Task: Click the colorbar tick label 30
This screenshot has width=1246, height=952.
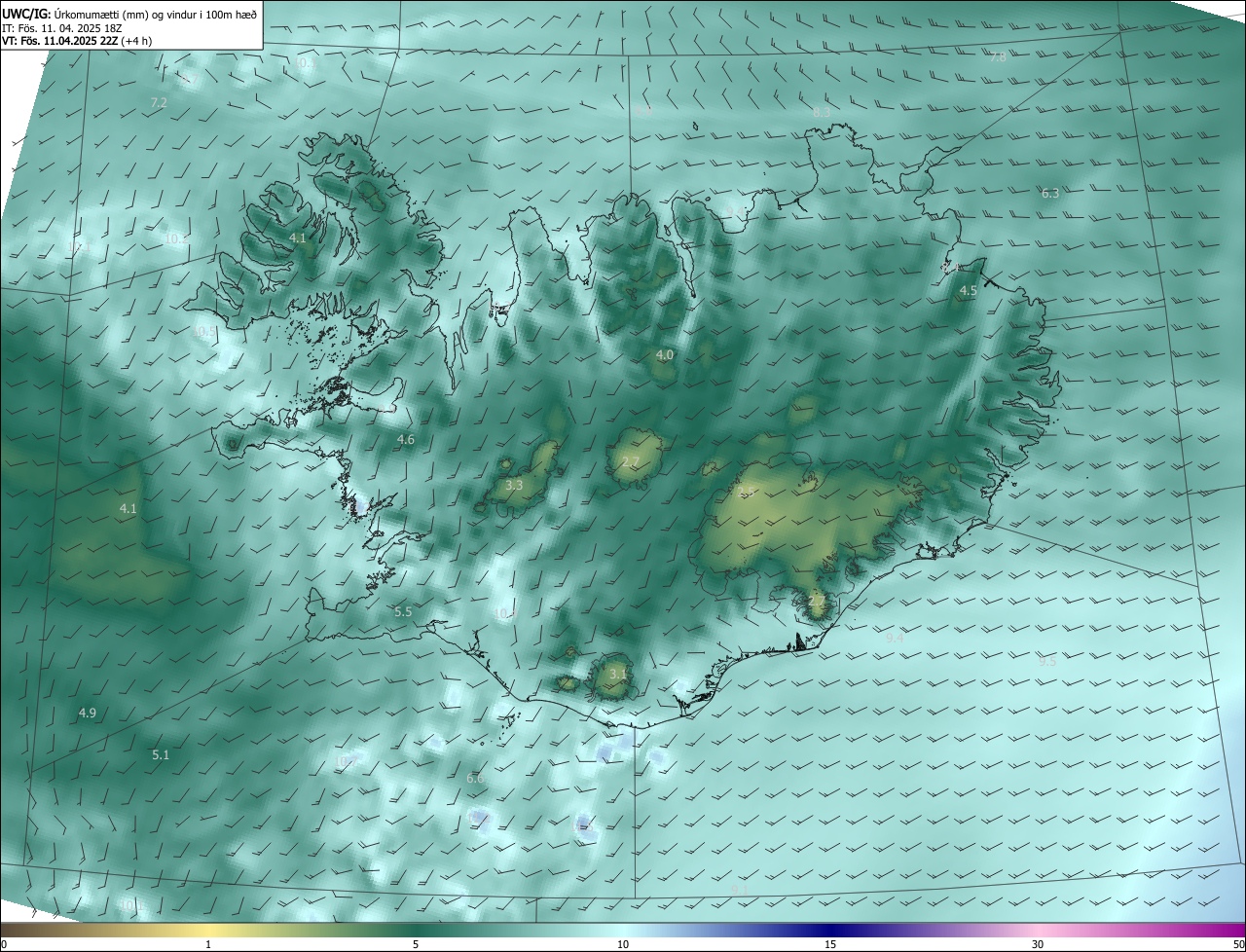Action: 1038,944
